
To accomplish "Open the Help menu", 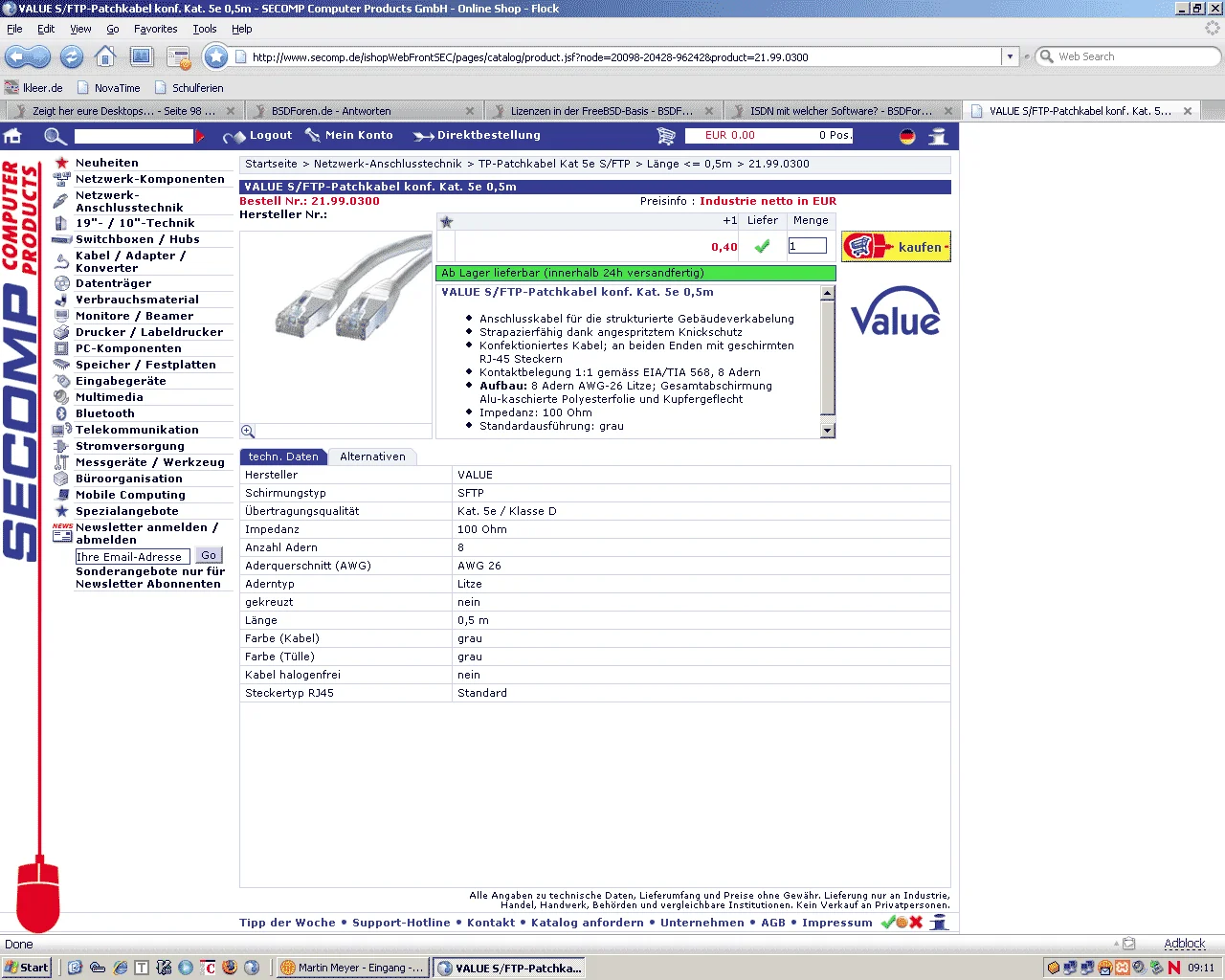I will [x=242, y=29].
